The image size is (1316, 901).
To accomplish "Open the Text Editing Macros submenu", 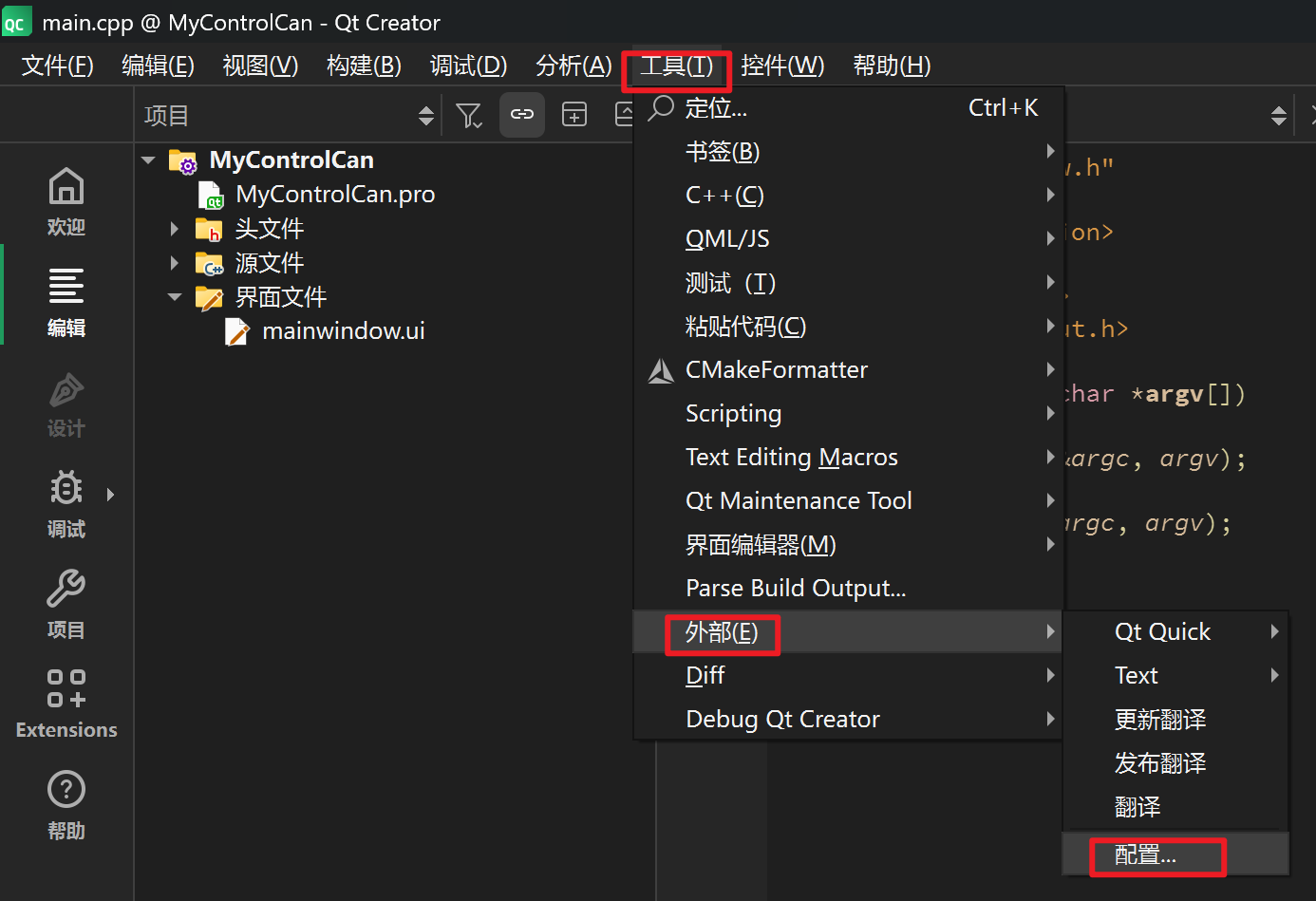I will click(x=849, y=458).
